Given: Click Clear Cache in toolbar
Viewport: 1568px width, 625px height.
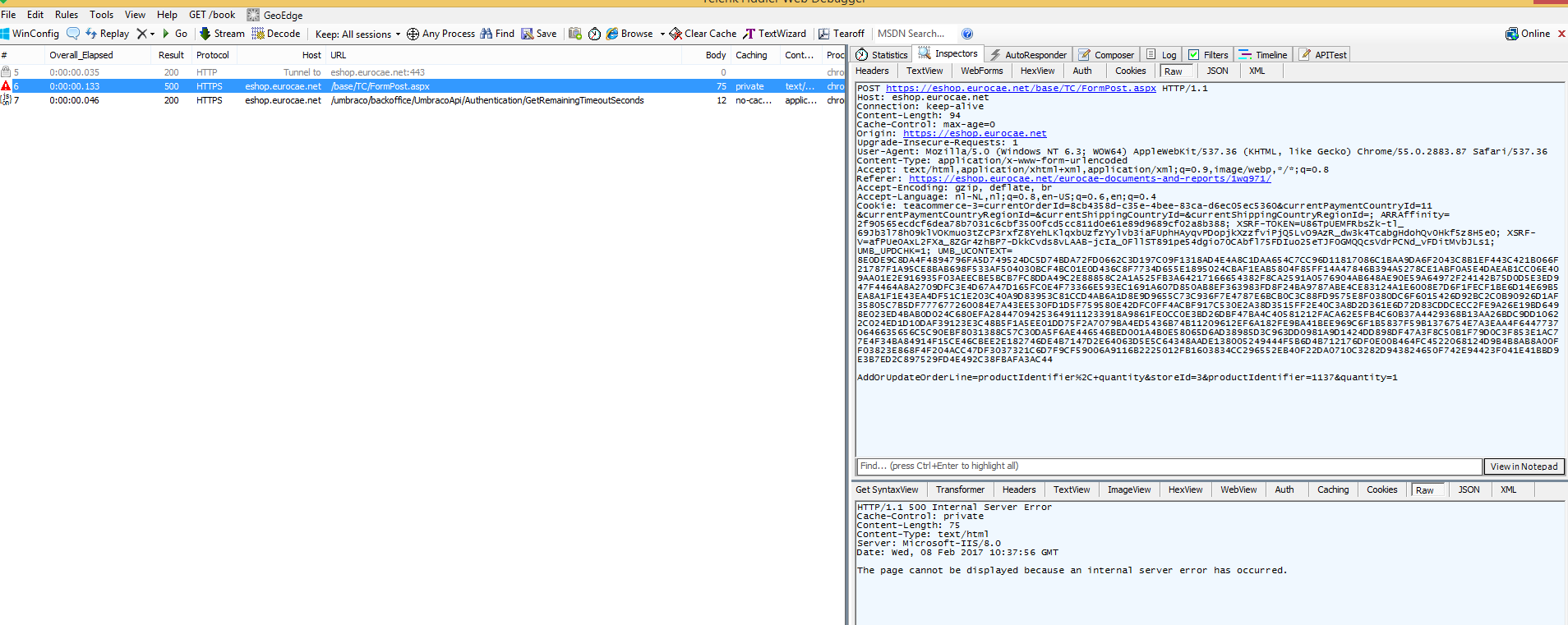Looking at the screenshot, I should coord(703,34).
